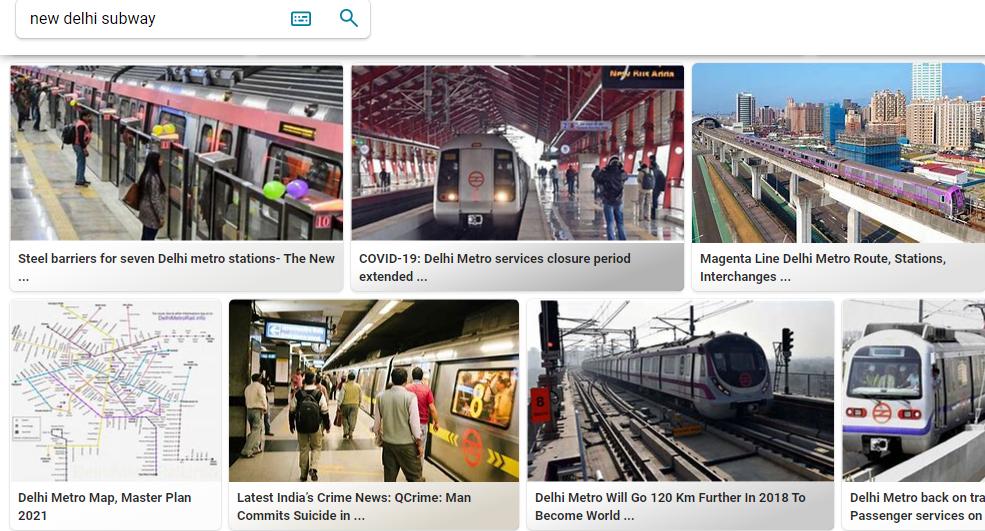
Task: Click 'Delhi Metro back on tra...' caption
Action: (x=917, y=506)
